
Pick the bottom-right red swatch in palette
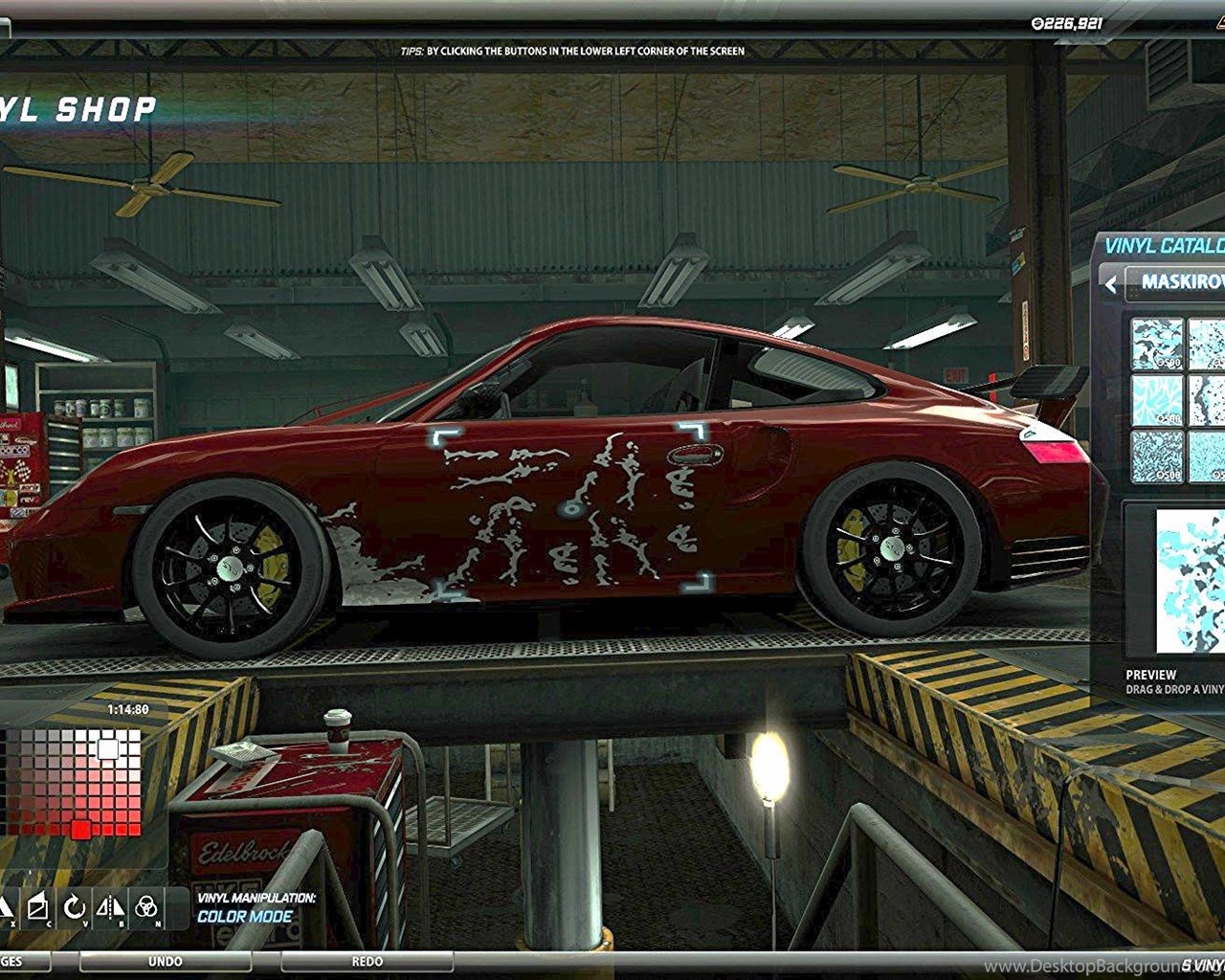click(134, 829)
